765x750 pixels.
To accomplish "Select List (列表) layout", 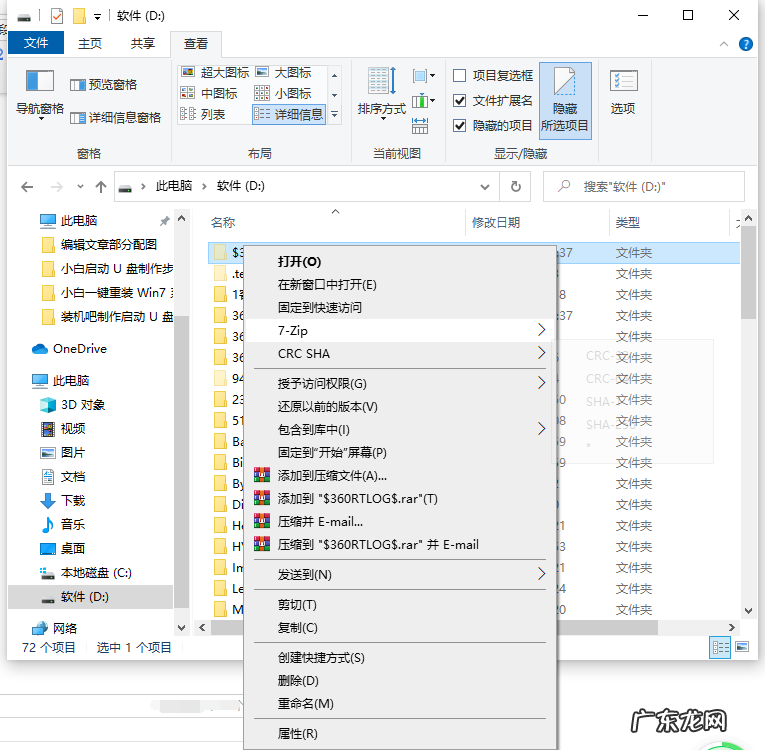I will tap(203, 114).
